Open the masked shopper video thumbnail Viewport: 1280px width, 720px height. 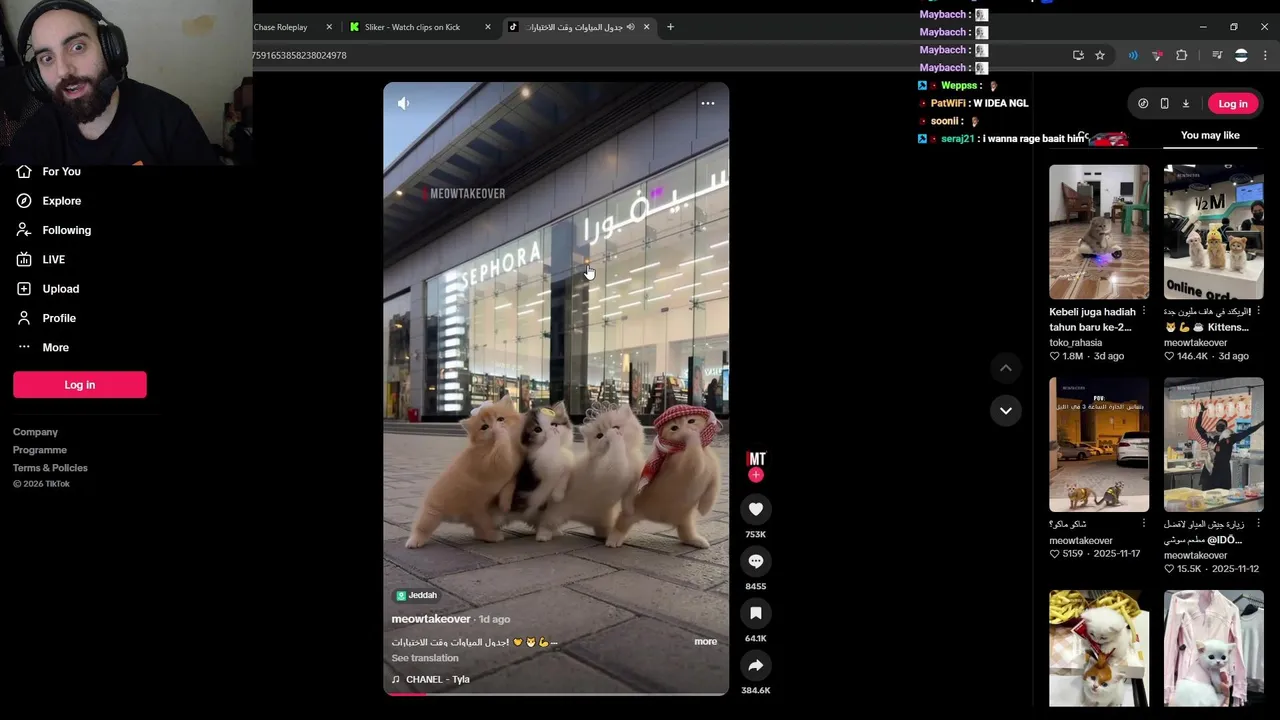coord(1214,444)
